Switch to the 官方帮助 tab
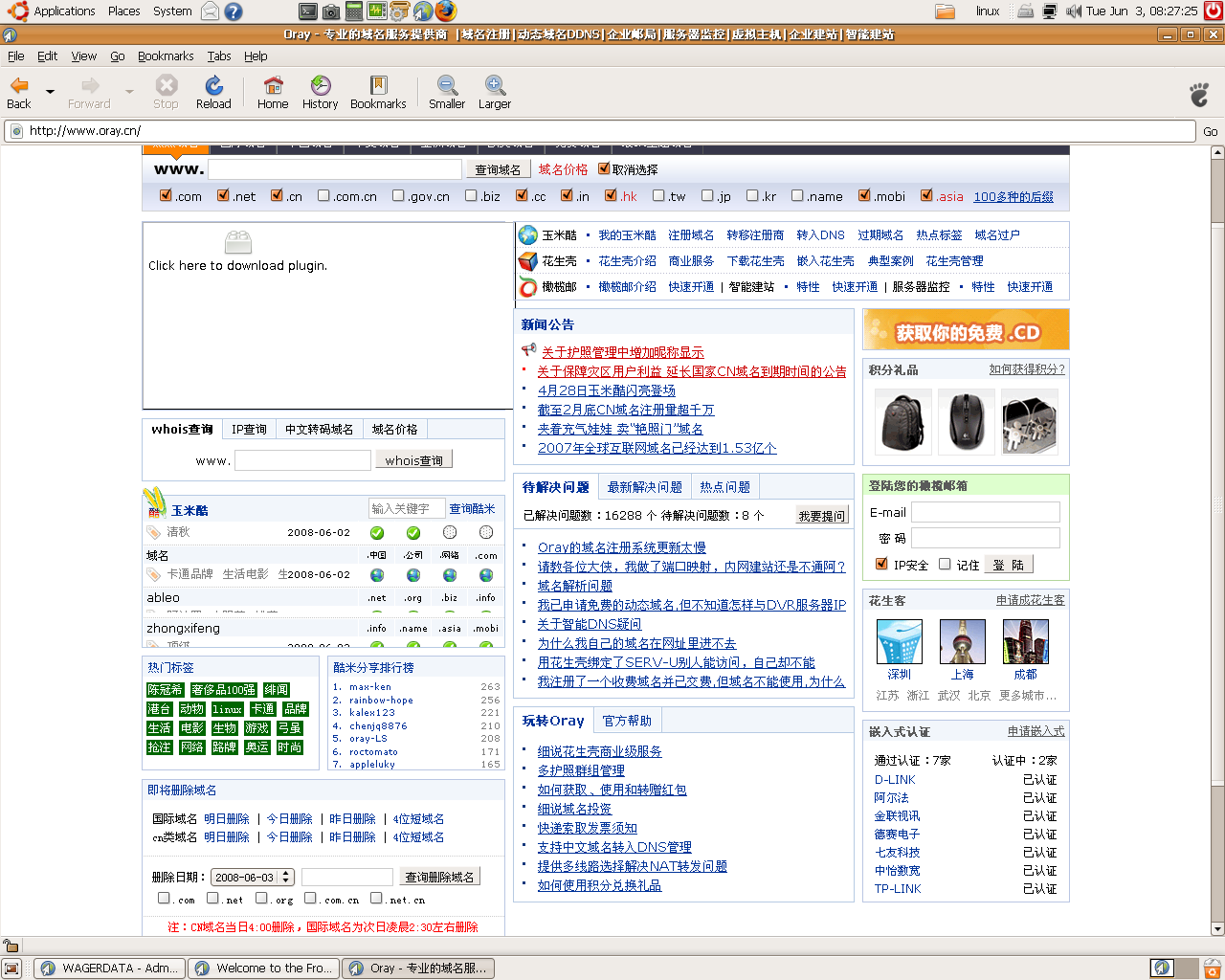 tap(627, 721)
